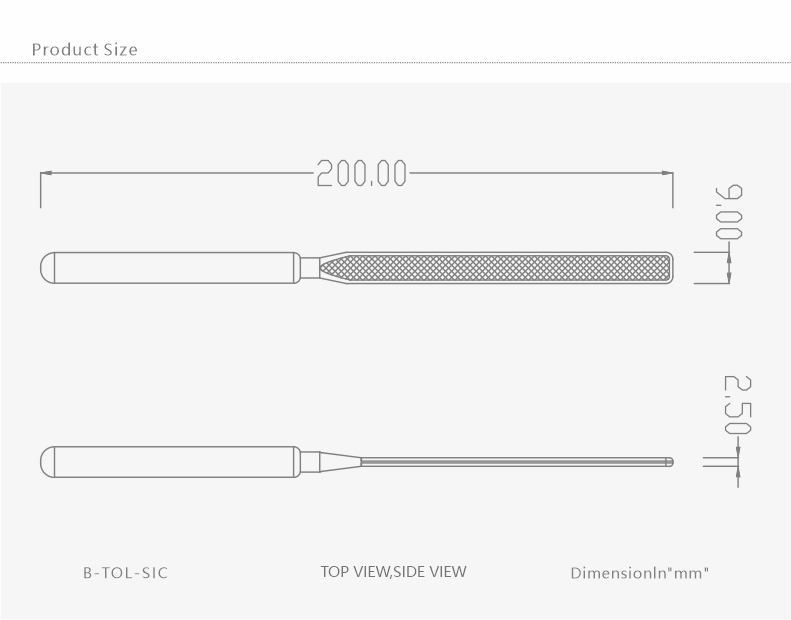This screenshot has height=620, width=791.
Task: Click the cross-hatched file surface
Action: point(495,268)
